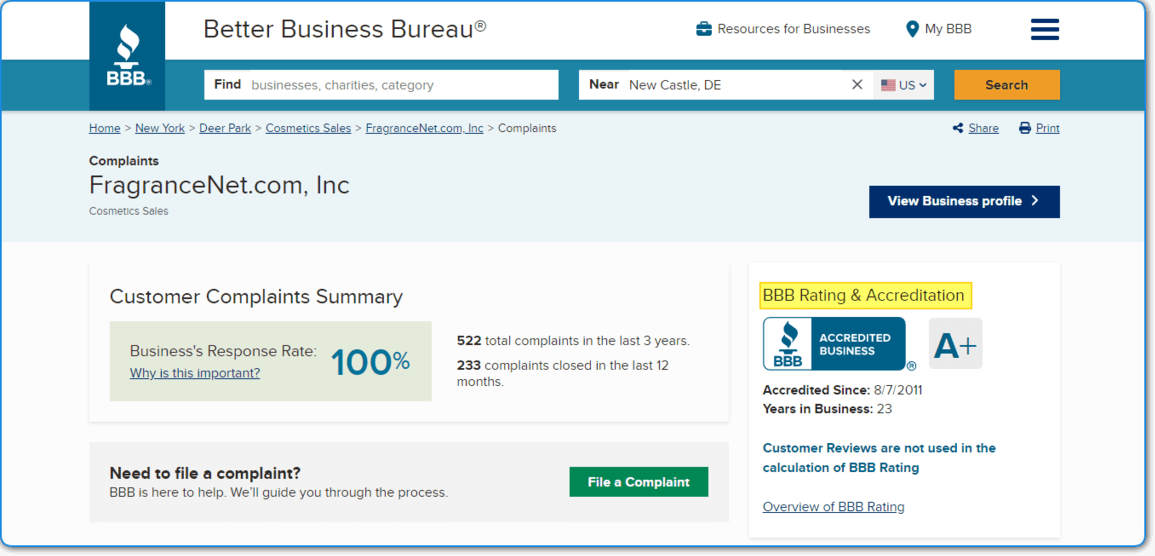Open Why is this important? link
Screen dimensions: 1155x556
(195, 373)
